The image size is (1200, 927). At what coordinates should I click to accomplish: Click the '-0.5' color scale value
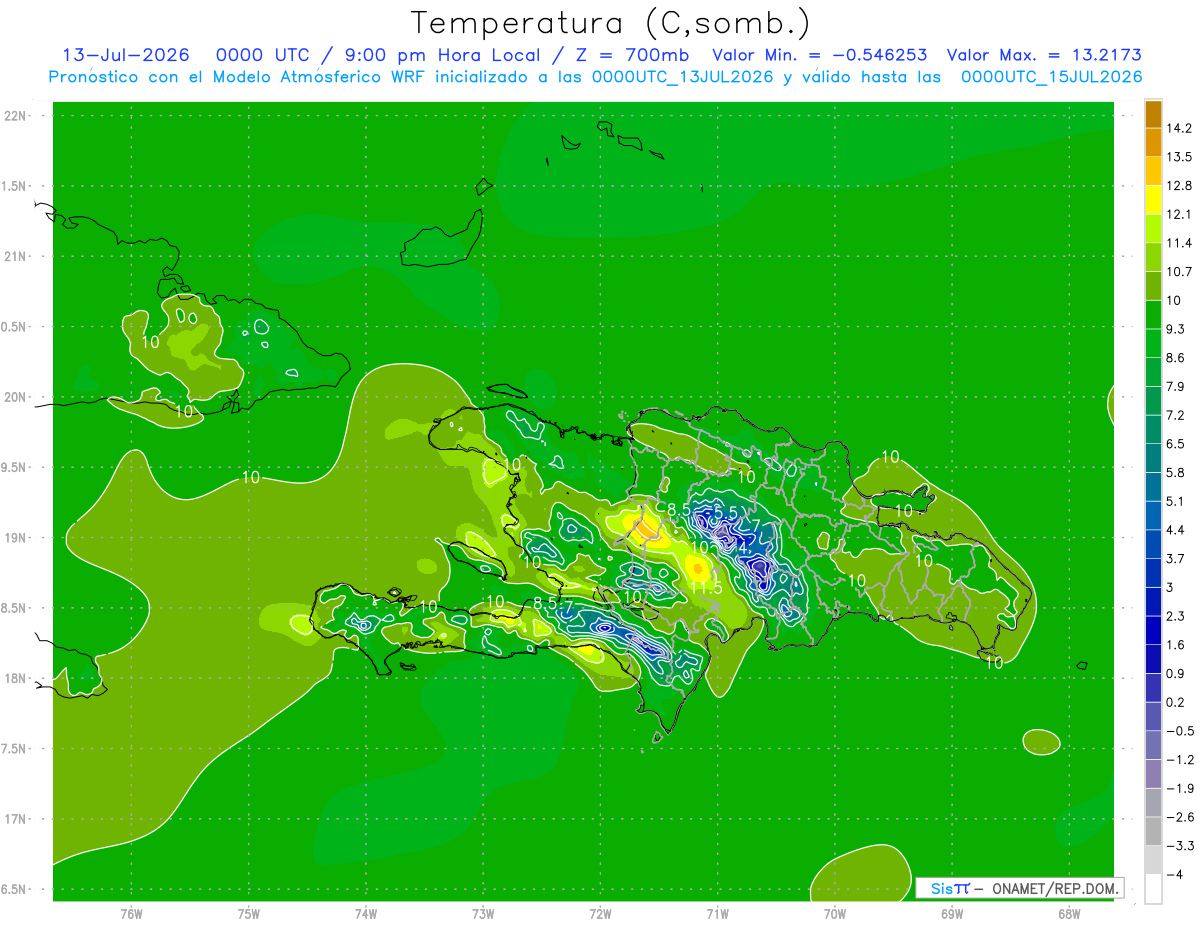[x=1179, y=731]
